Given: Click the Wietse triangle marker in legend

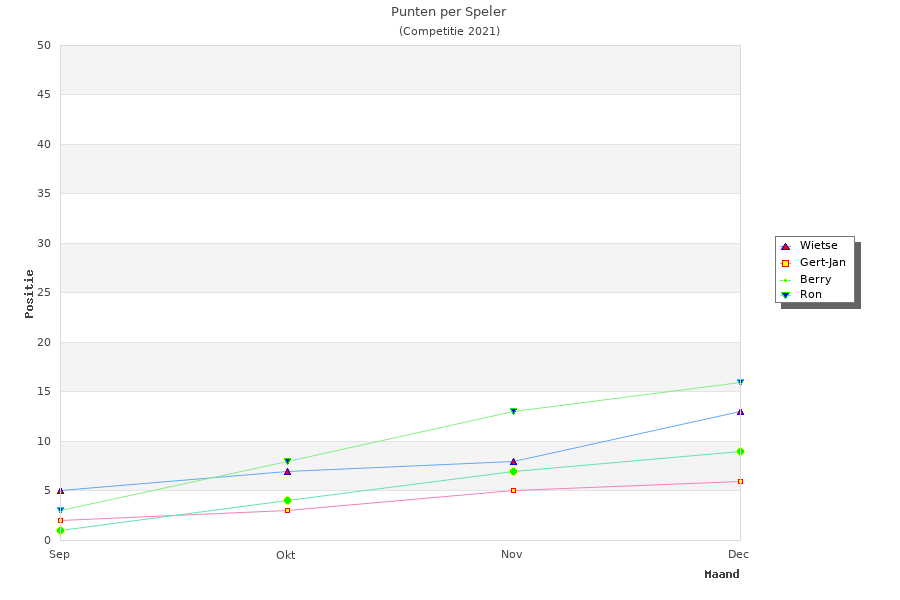Looking at the screenshot, I should pos(785,246).
